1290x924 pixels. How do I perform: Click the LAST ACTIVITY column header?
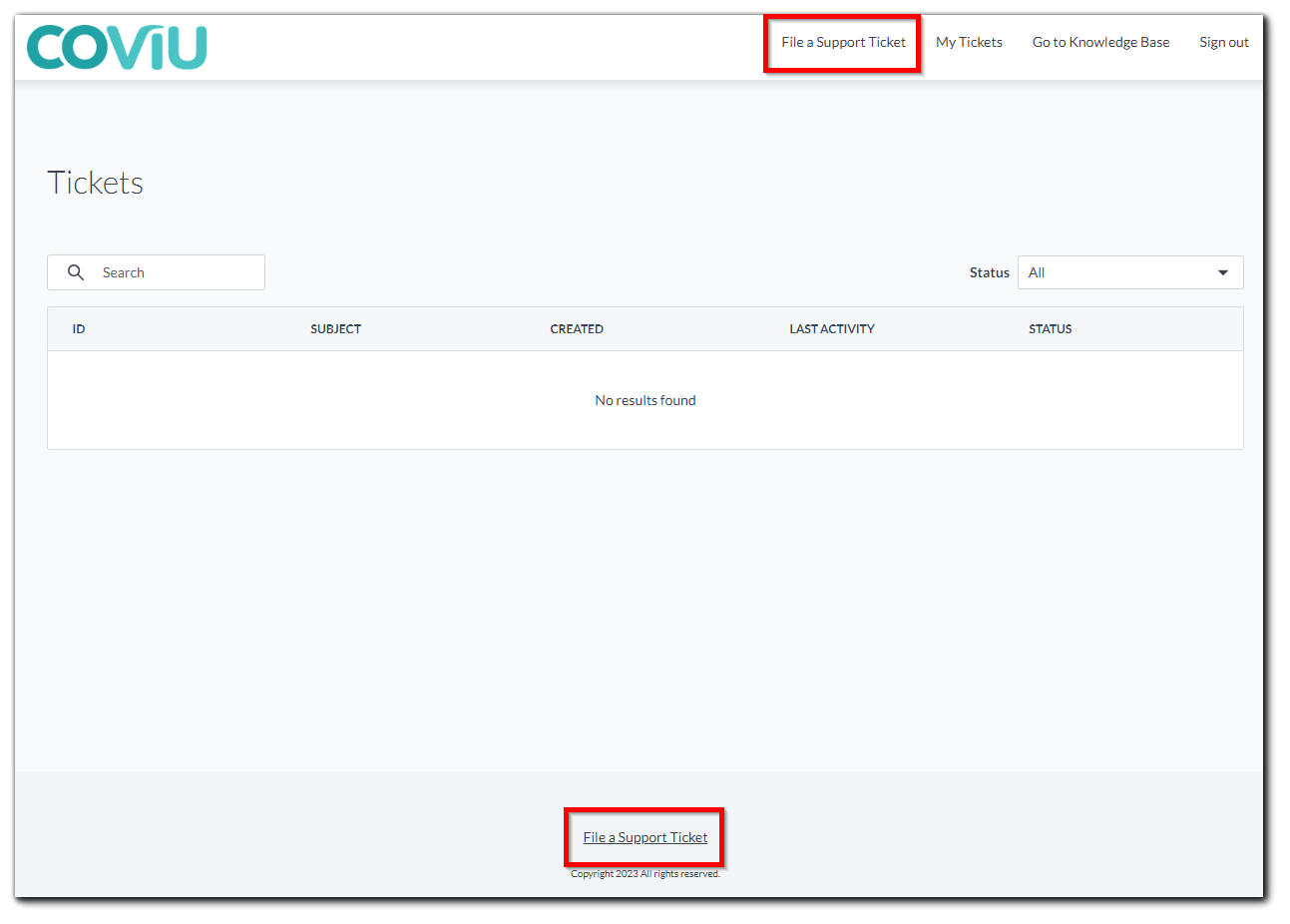(x=831, y=329)
